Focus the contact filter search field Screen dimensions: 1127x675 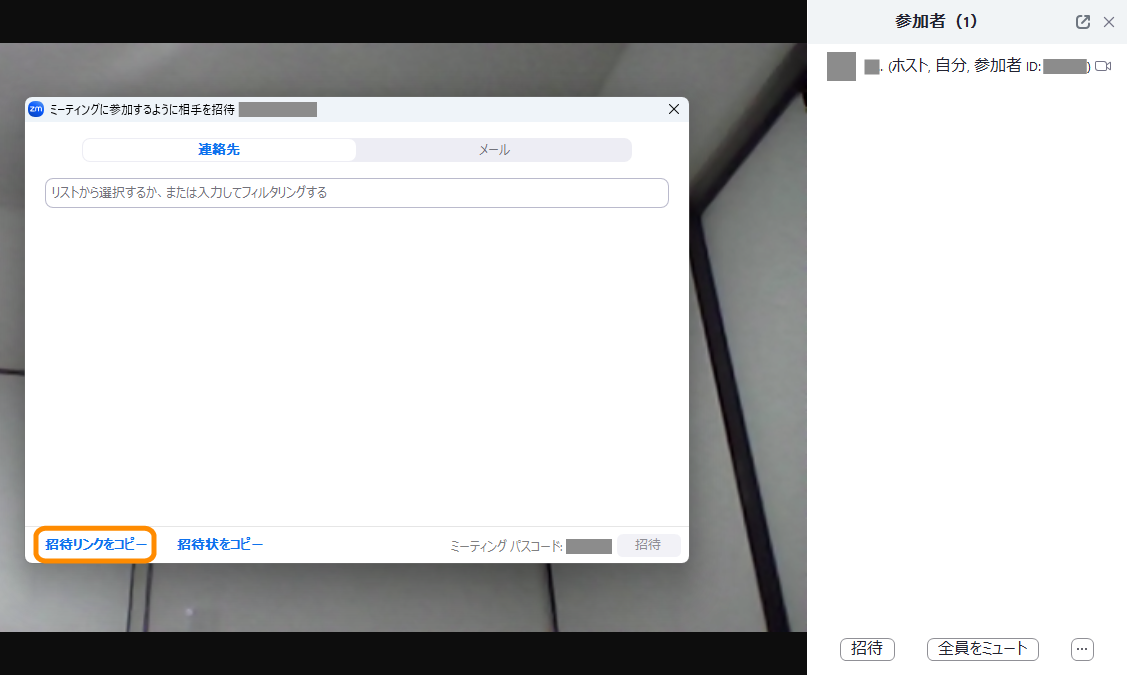[x=356, y=193]
